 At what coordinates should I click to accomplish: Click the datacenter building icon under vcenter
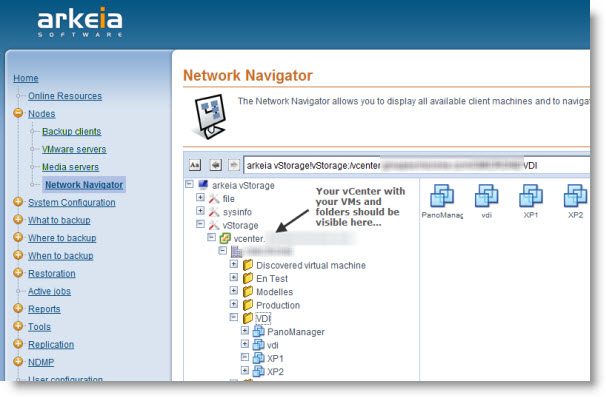236,252
